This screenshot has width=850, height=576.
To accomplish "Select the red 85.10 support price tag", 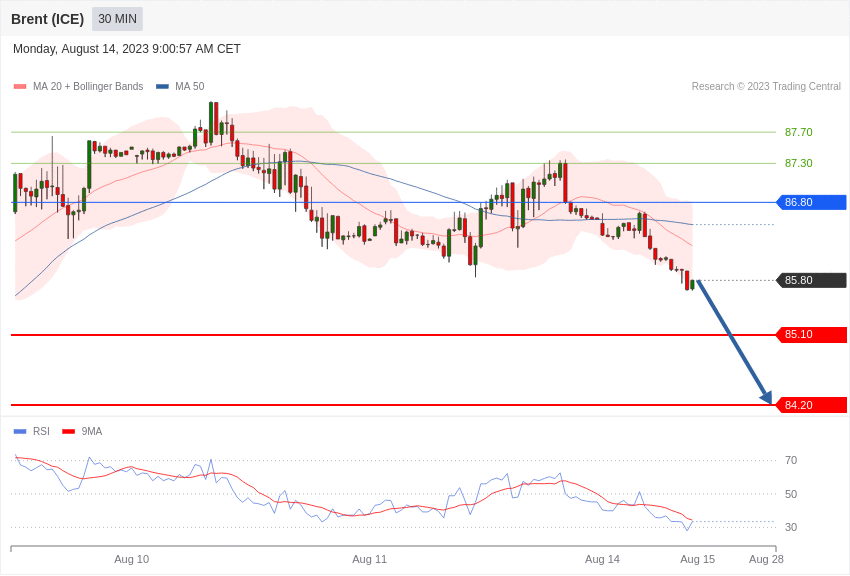I will 812,334.
